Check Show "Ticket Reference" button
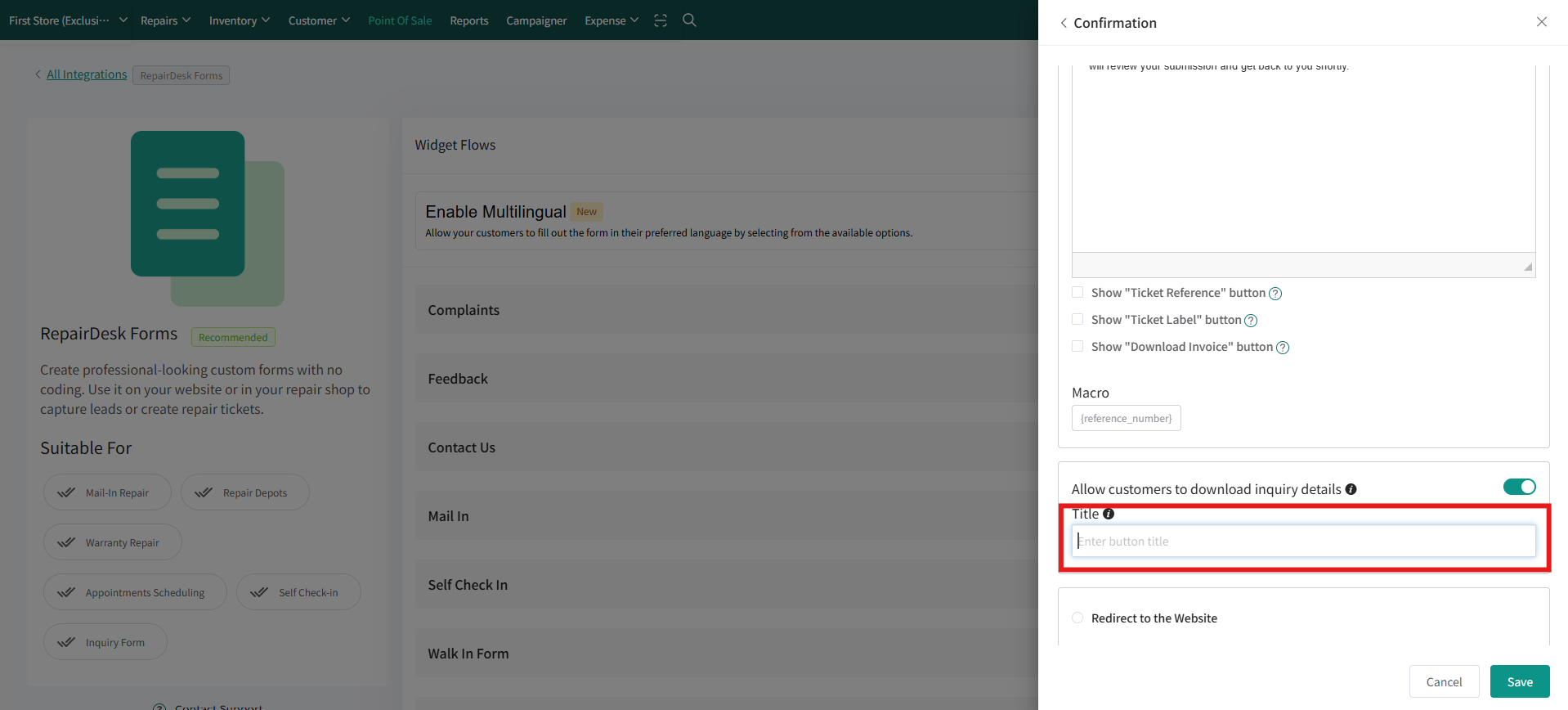This screenshot has width=1568, height=710. point(1077,292)
